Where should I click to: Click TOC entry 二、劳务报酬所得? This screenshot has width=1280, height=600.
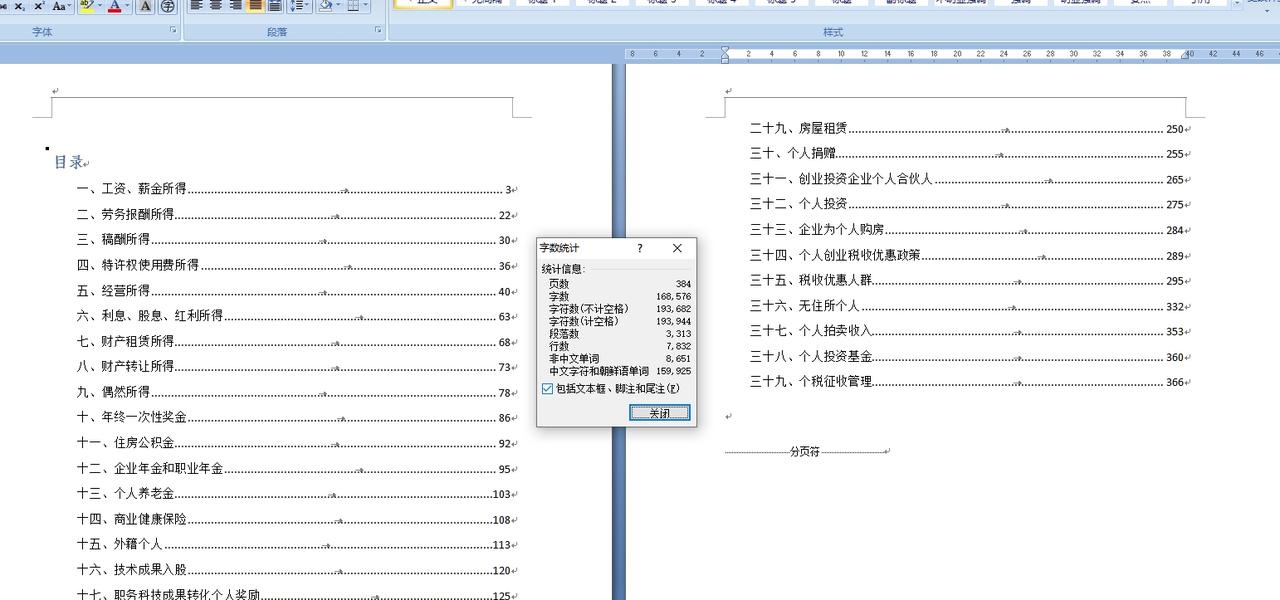point(296,214)
